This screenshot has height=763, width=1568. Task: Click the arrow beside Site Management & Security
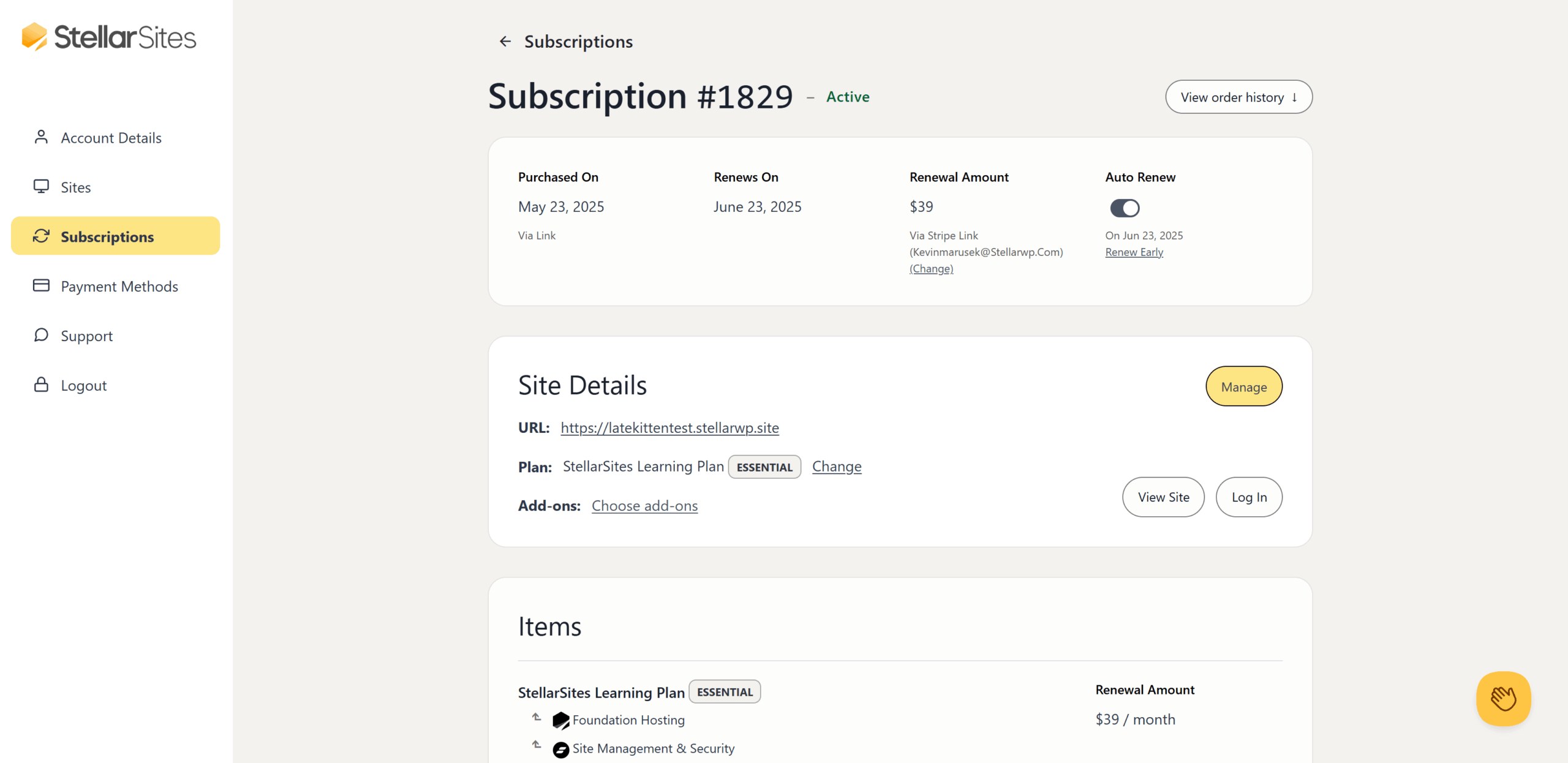pos(537,745)
